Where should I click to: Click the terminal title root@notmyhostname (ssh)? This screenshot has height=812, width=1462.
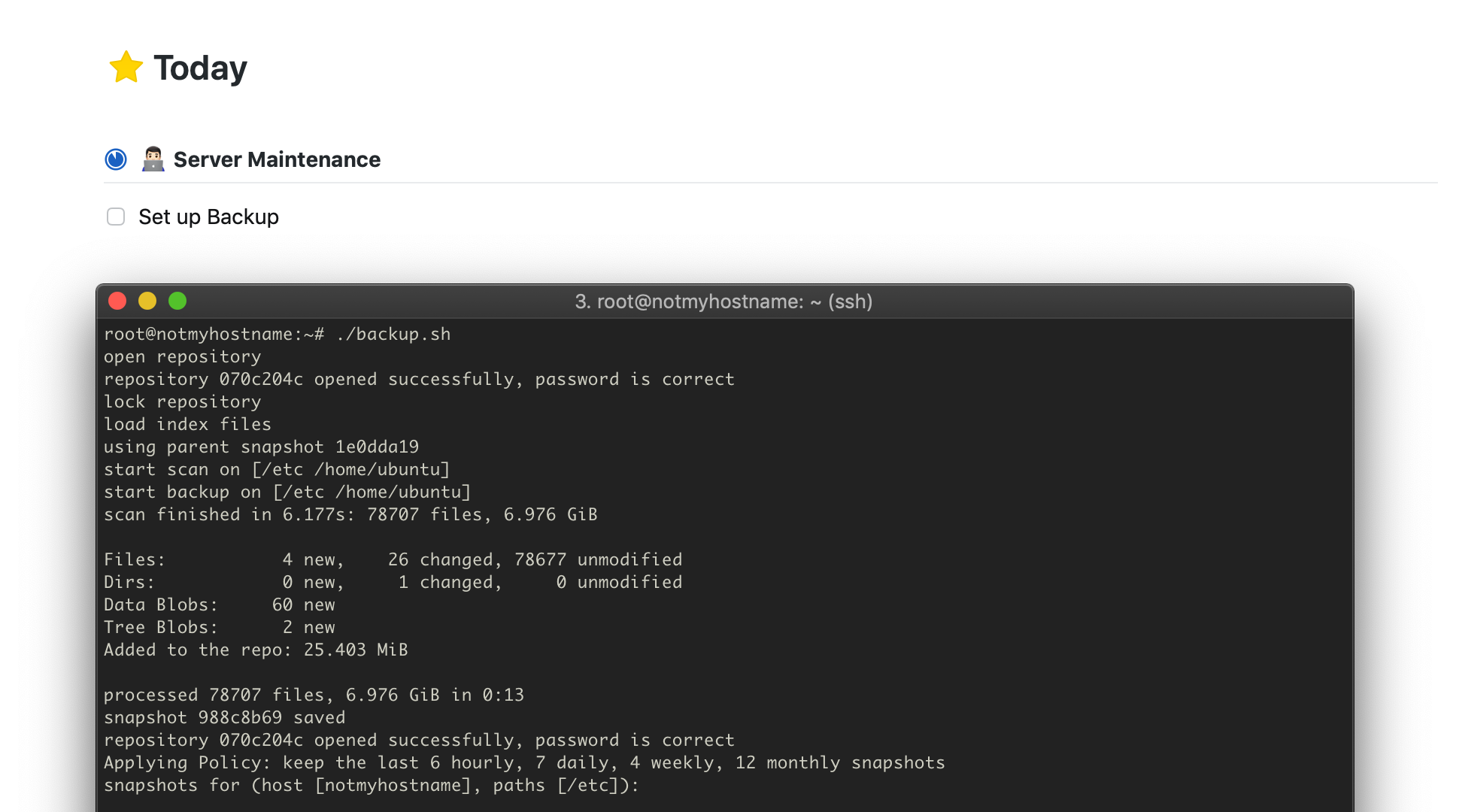point(723,301)
